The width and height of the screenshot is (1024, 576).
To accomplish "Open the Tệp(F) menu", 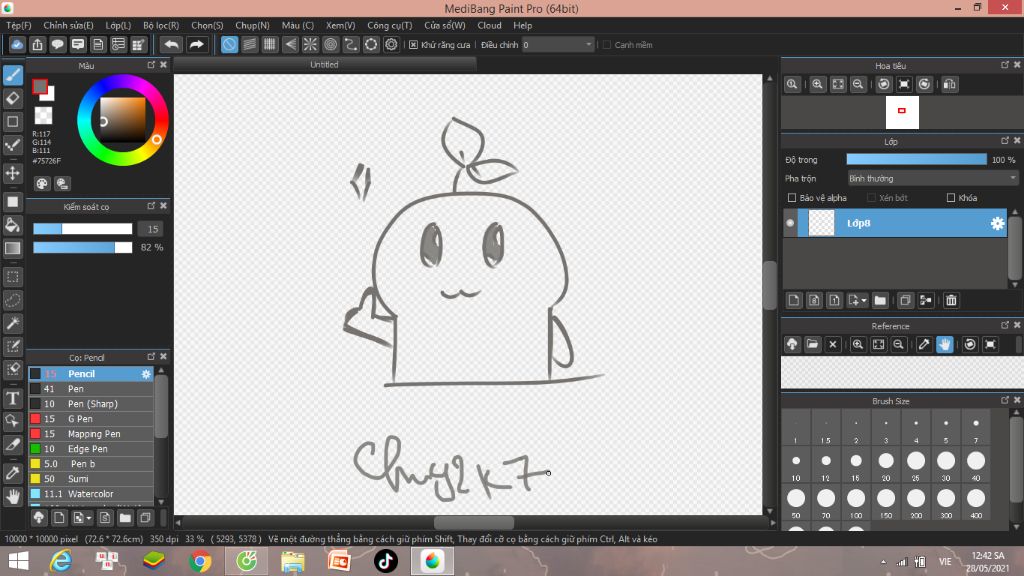I will (19, 25).
